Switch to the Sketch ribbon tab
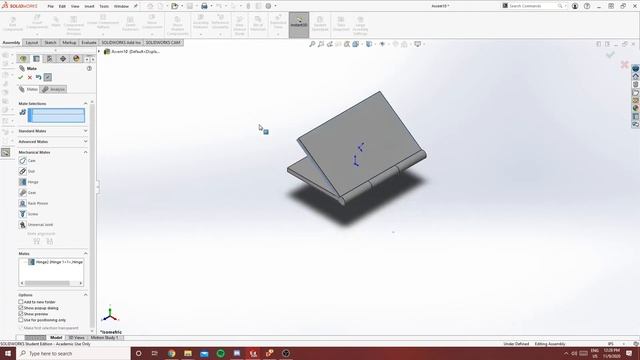Viewport: 640px width, 360px height. pyautogui.click(x=50, y=42)
